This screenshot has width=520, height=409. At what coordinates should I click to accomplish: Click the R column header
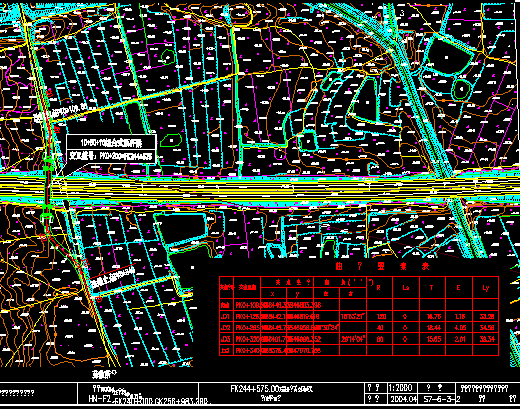(x=378, y=288)
